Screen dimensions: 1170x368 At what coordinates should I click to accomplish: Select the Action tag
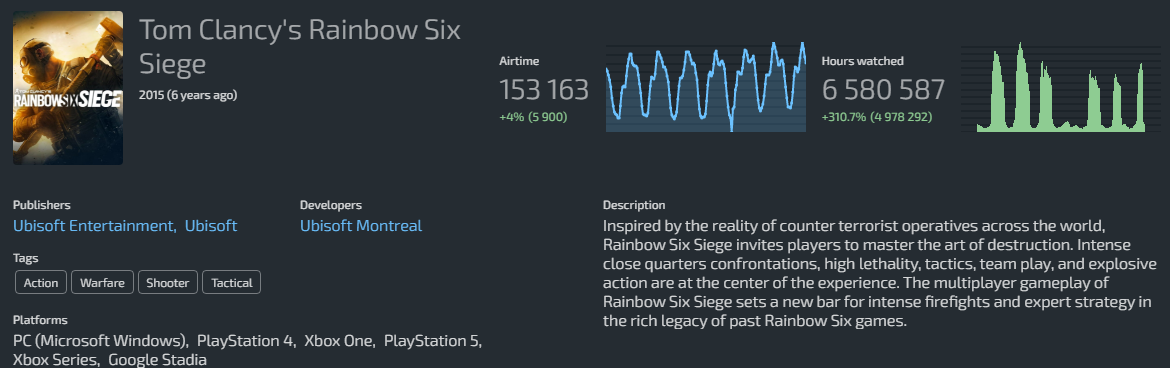point(41,283)
